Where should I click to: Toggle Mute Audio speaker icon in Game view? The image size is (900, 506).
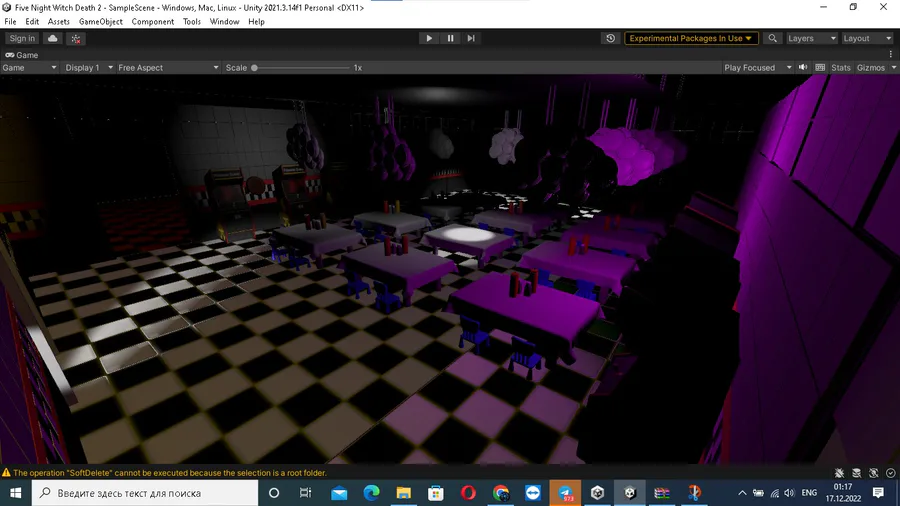click(803, 67)
